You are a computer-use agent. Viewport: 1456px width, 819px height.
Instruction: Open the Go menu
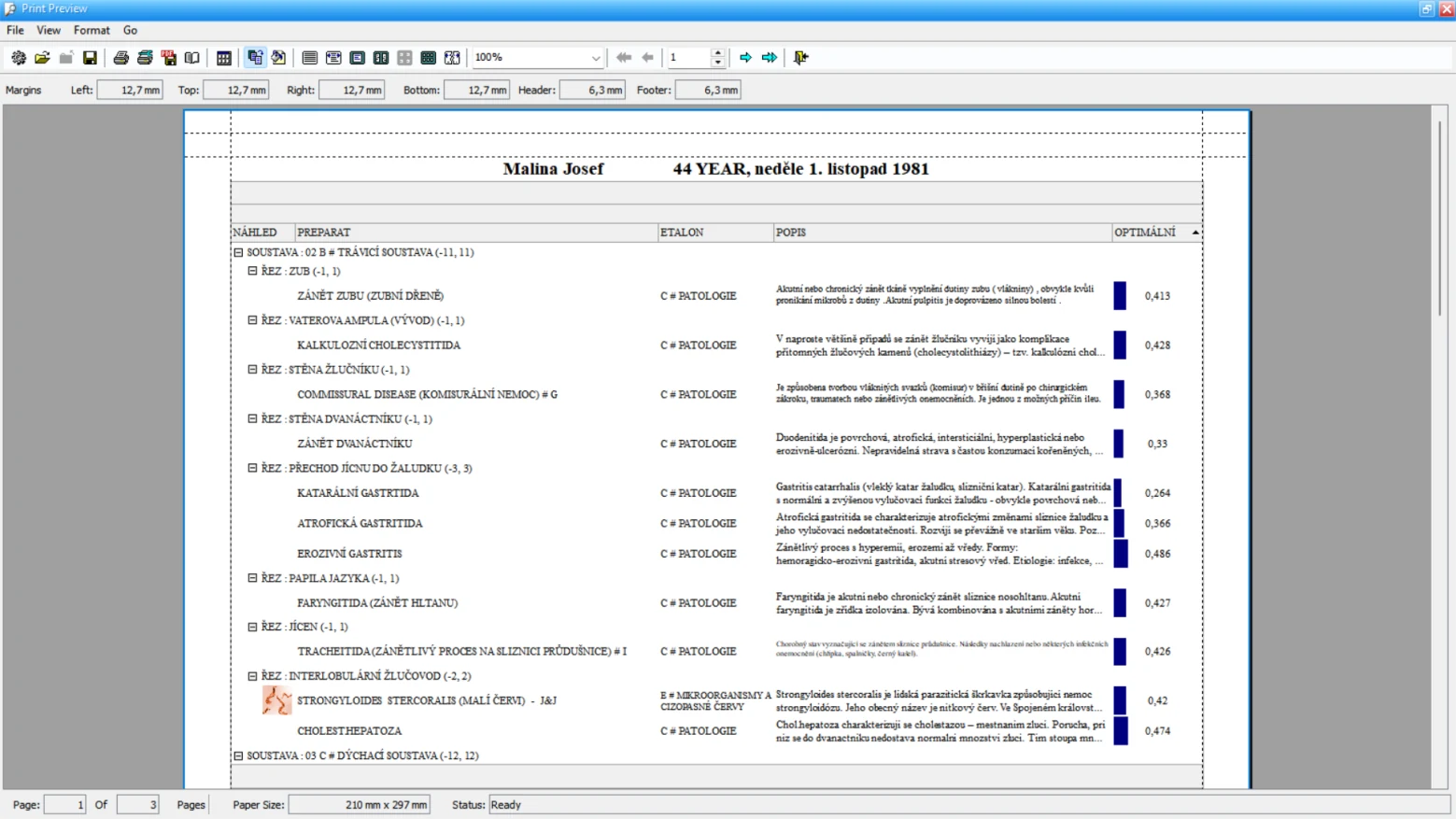[x=130, y=30]
